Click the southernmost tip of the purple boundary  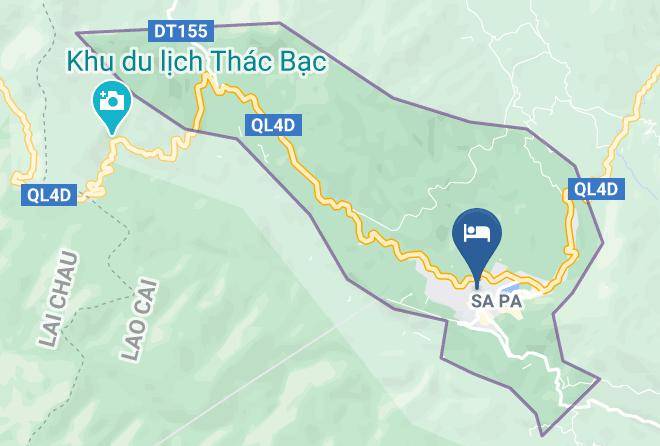(x=542, y=435)
